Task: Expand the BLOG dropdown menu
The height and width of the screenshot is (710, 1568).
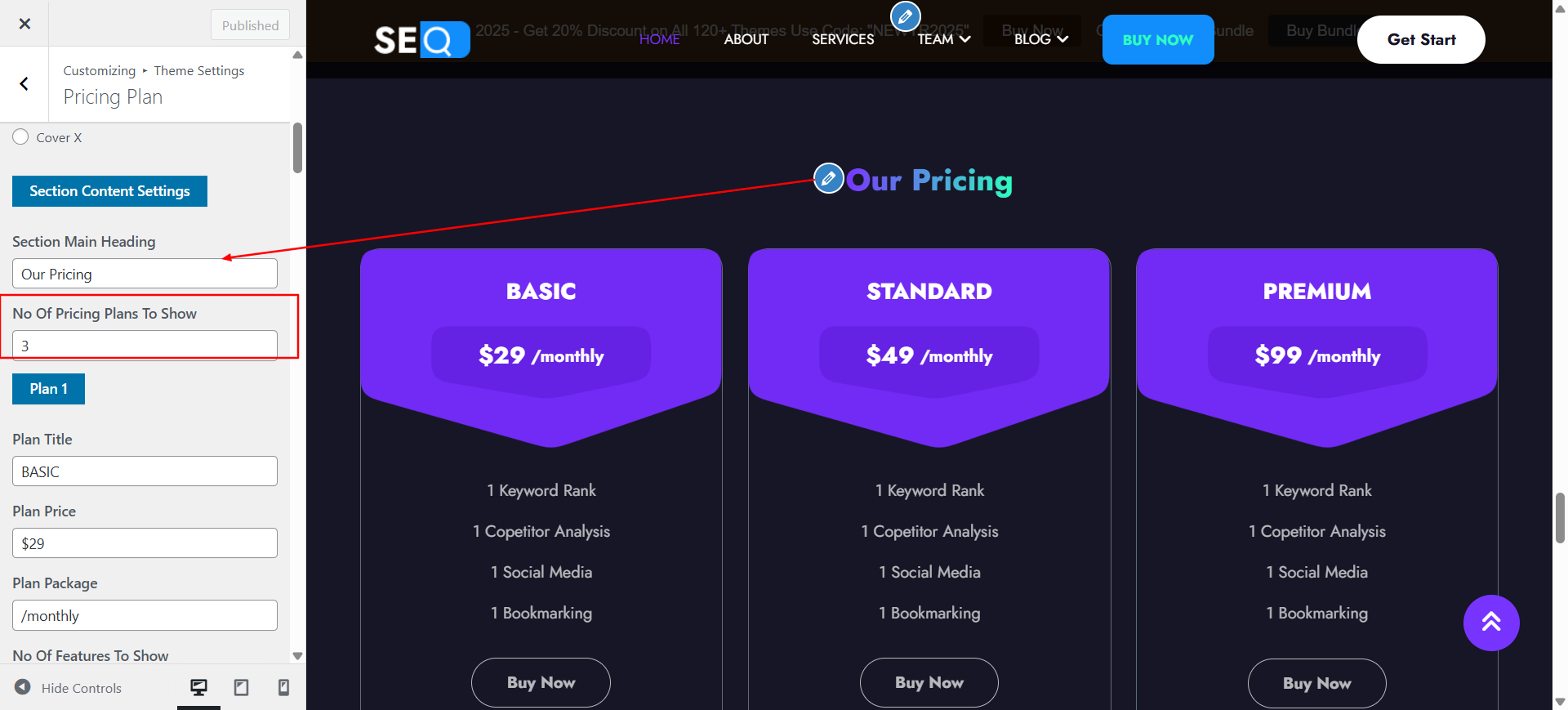Action: point(1041,39)
